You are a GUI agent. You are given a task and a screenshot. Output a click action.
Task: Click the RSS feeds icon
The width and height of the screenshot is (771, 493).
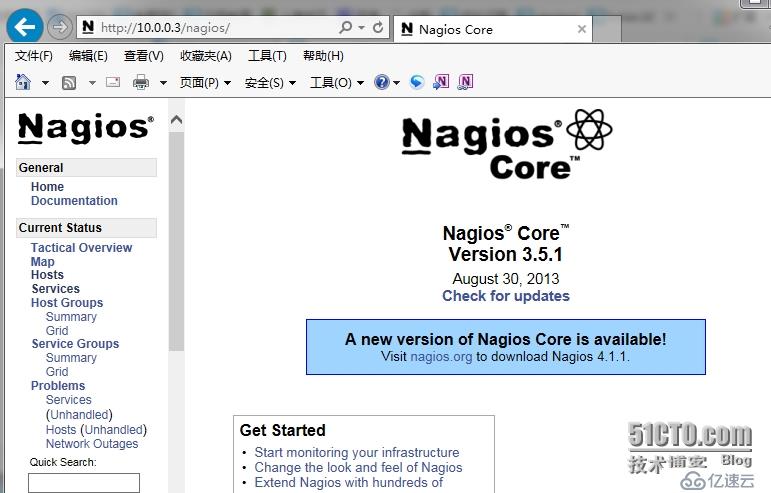click(69, 82)
